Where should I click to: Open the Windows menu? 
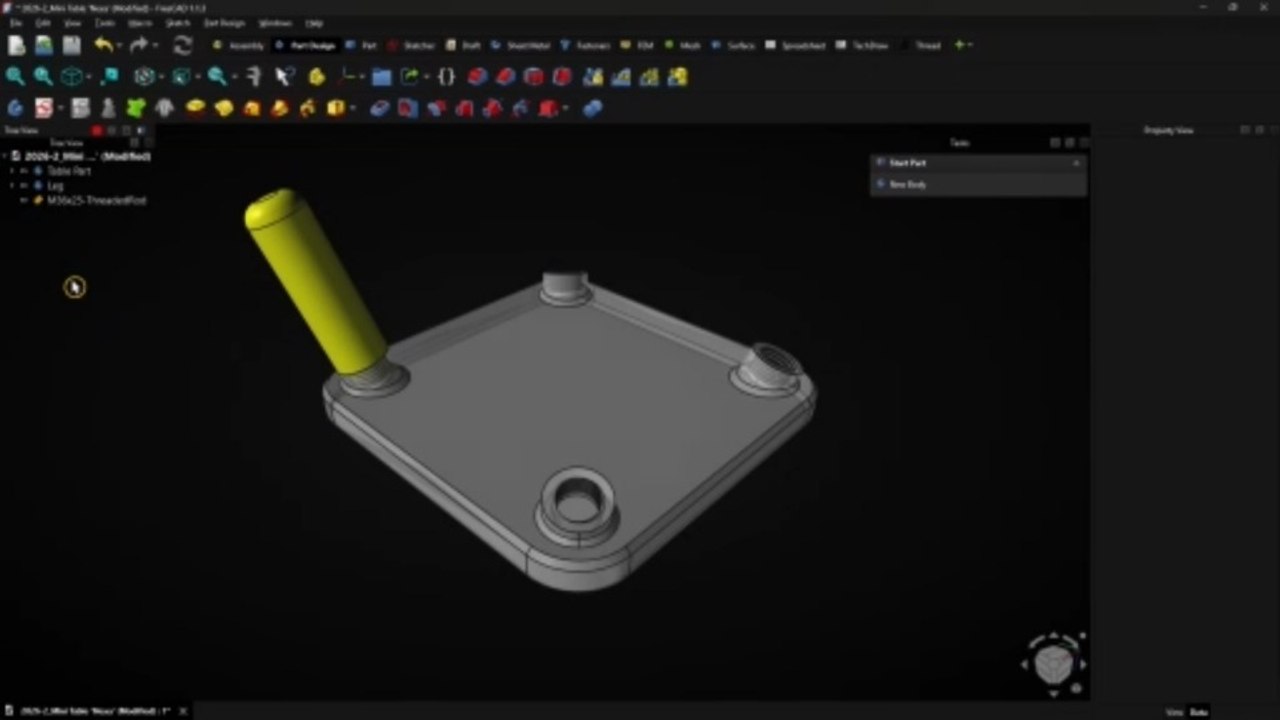coord(275,23)
